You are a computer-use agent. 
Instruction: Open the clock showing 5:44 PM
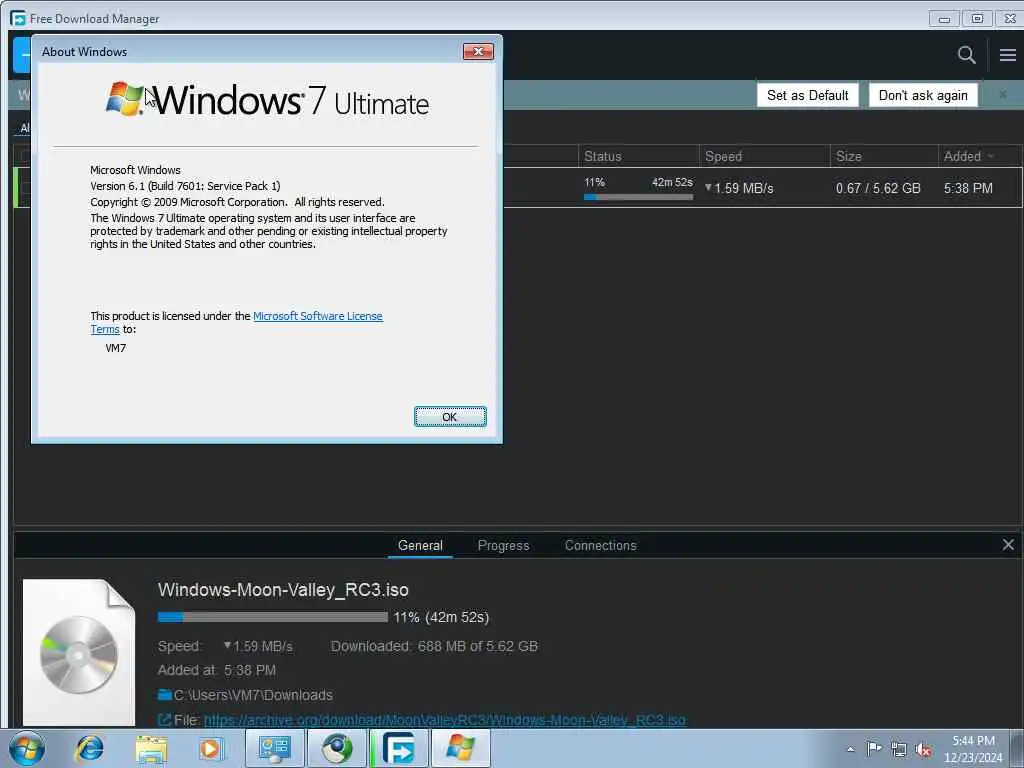coord(973,749)
